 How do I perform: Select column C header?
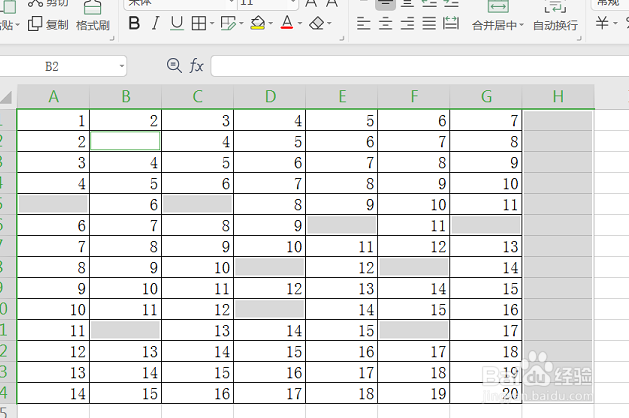(197, 97)
